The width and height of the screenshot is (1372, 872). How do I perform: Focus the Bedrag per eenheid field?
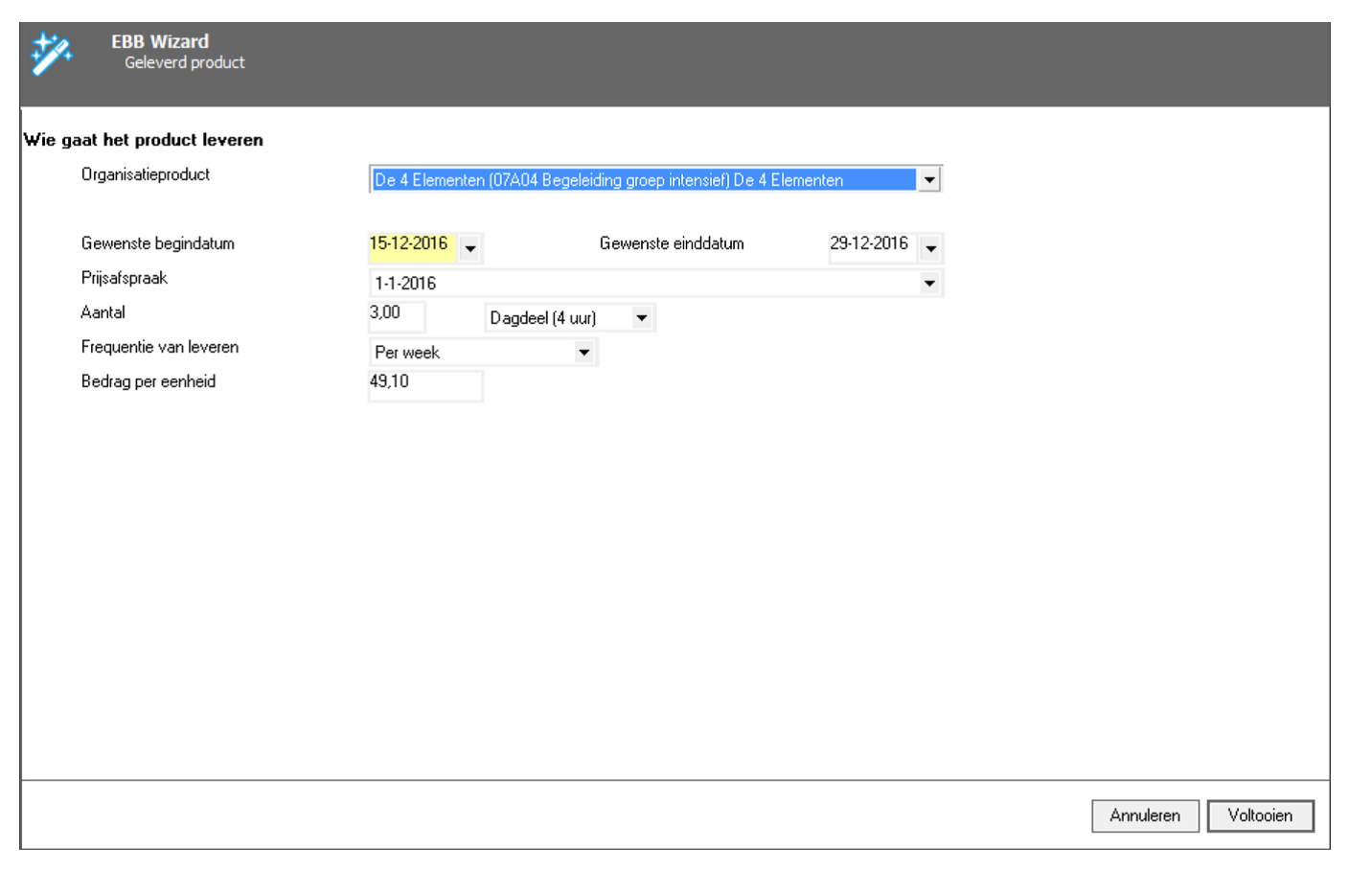424,383
